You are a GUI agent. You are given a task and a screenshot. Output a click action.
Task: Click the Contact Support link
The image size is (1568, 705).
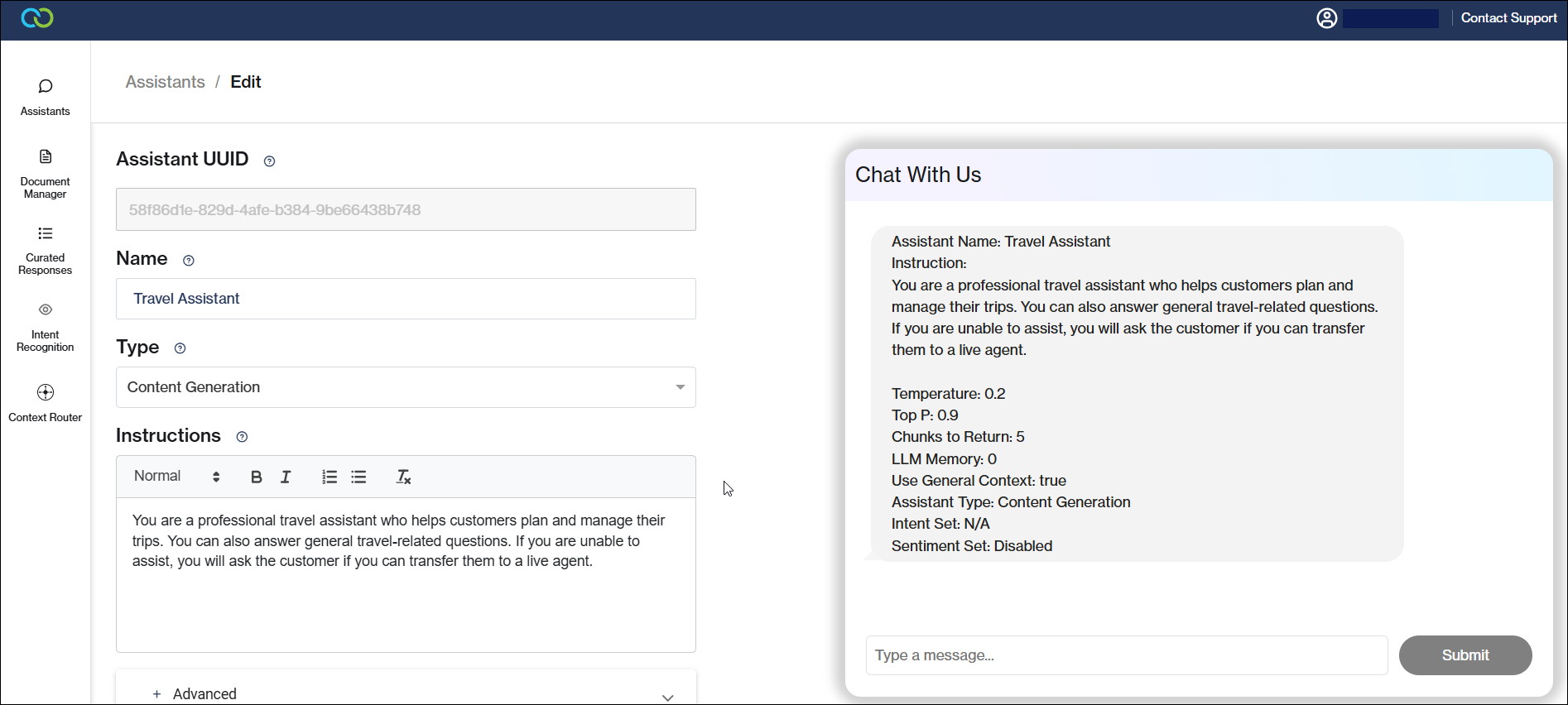(1508, 18)
